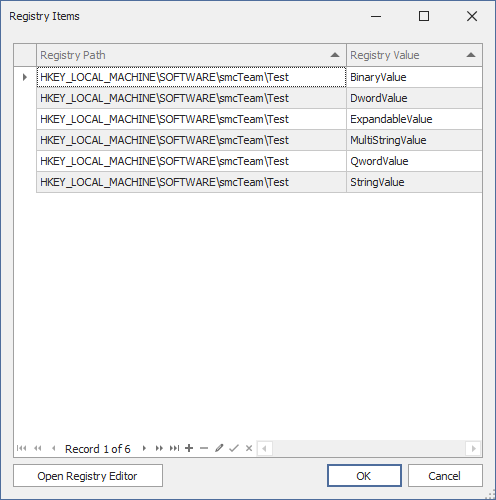Confirm dialog with OK button

point(364,476)
